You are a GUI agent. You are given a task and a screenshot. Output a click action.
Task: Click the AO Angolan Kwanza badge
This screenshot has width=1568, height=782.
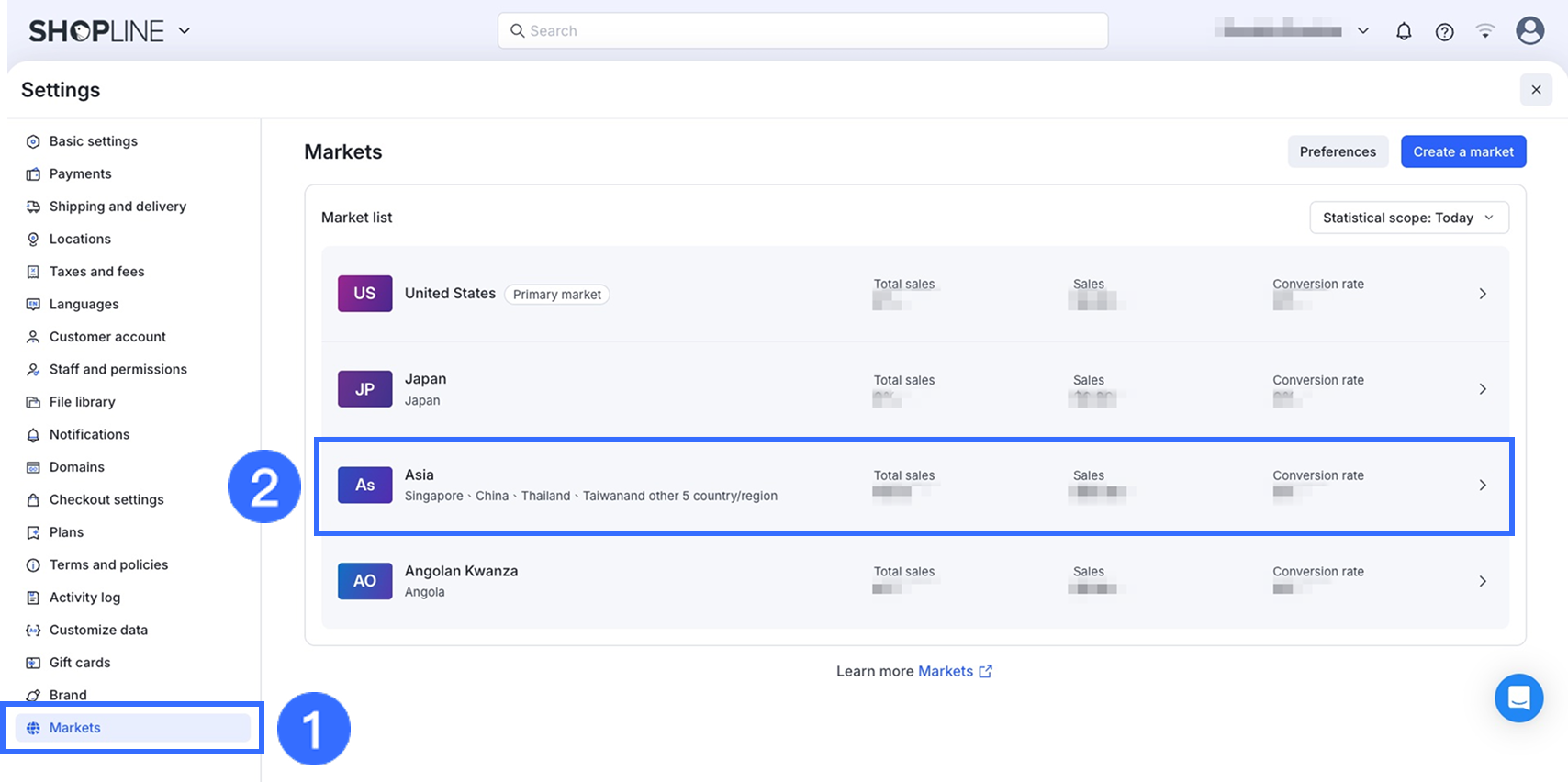(364, 581)
